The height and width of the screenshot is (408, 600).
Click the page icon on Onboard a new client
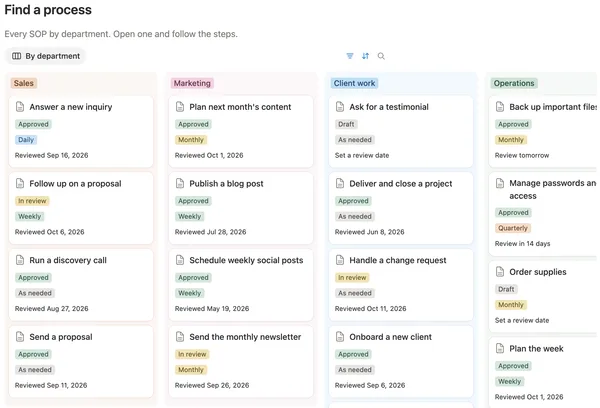pyautogui.click(x=340, y=337)
